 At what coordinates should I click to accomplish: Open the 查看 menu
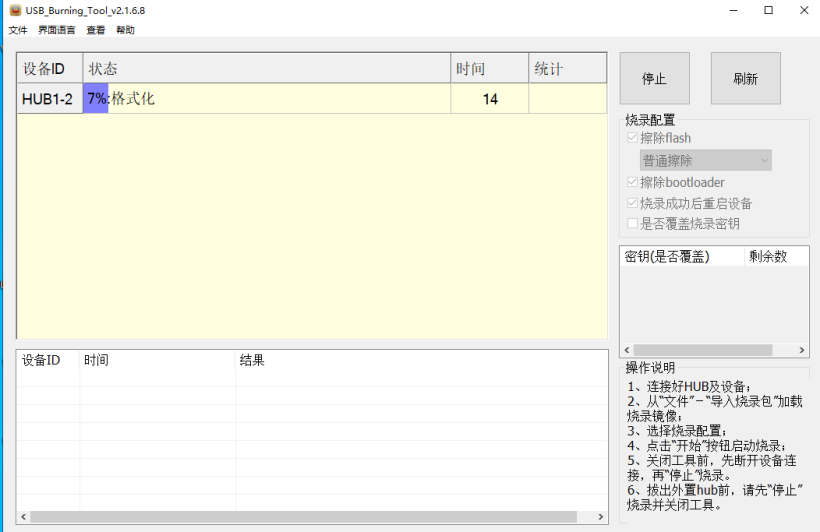(95, 30)
